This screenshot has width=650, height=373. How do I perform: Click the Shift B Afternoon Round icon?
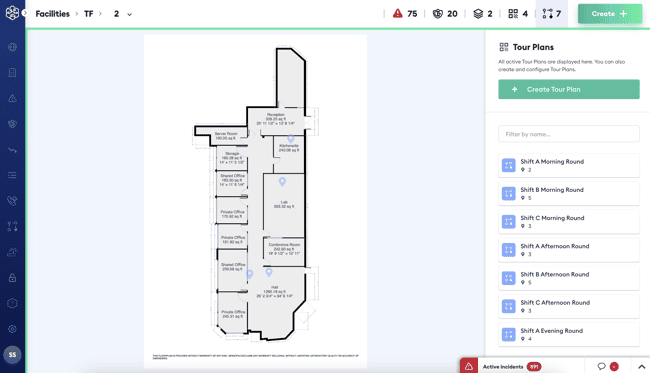tap(509, 278)
